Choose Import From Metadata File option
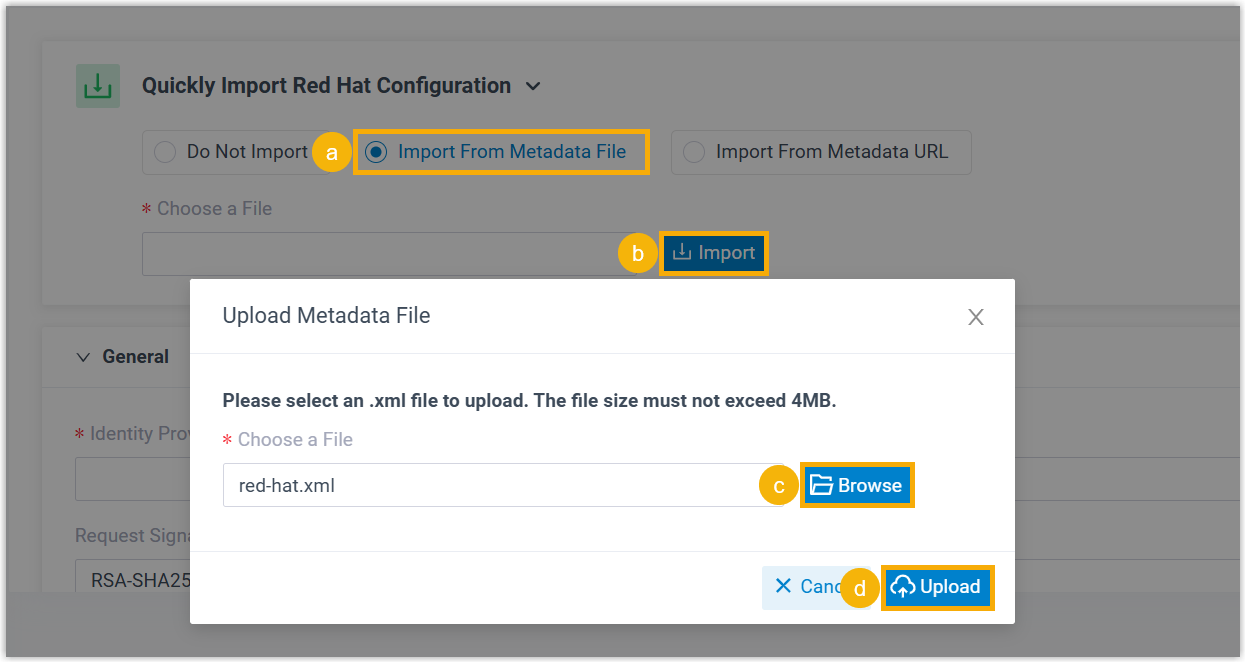Viewport: 1246px width, 663px height. click(x=376, y=153)
